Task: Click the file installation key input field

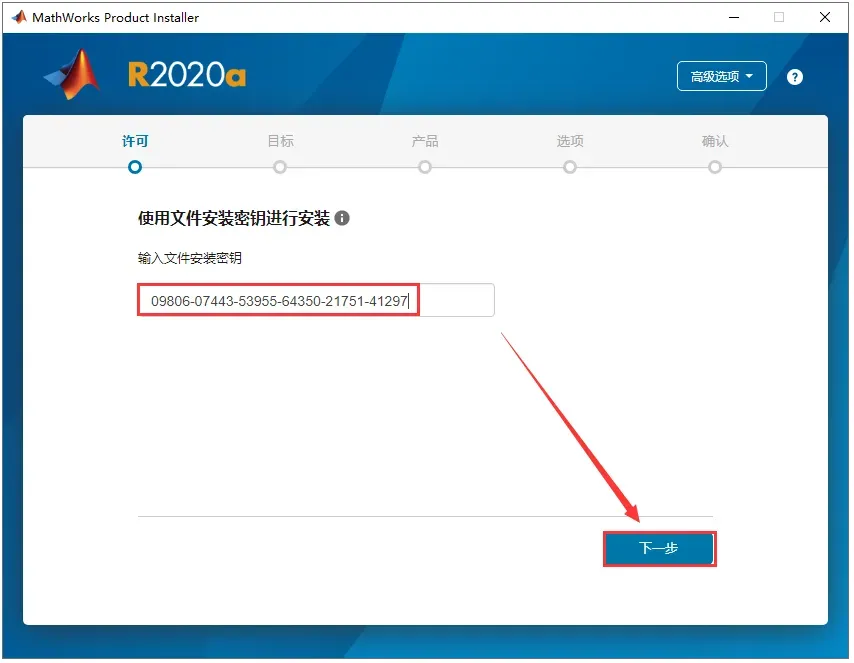Action: coord(316,300)
